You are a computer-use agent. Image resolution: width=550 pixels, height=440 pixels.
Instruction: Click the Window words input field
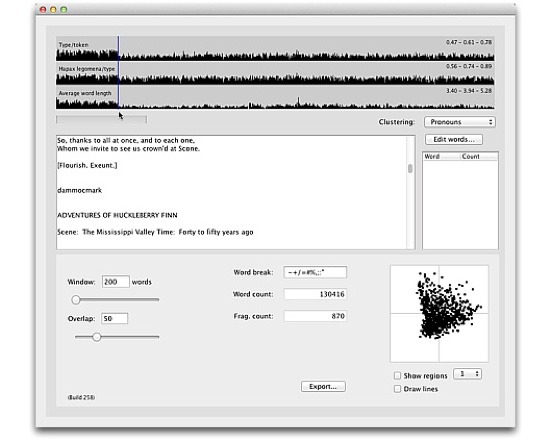pos(115,282)
